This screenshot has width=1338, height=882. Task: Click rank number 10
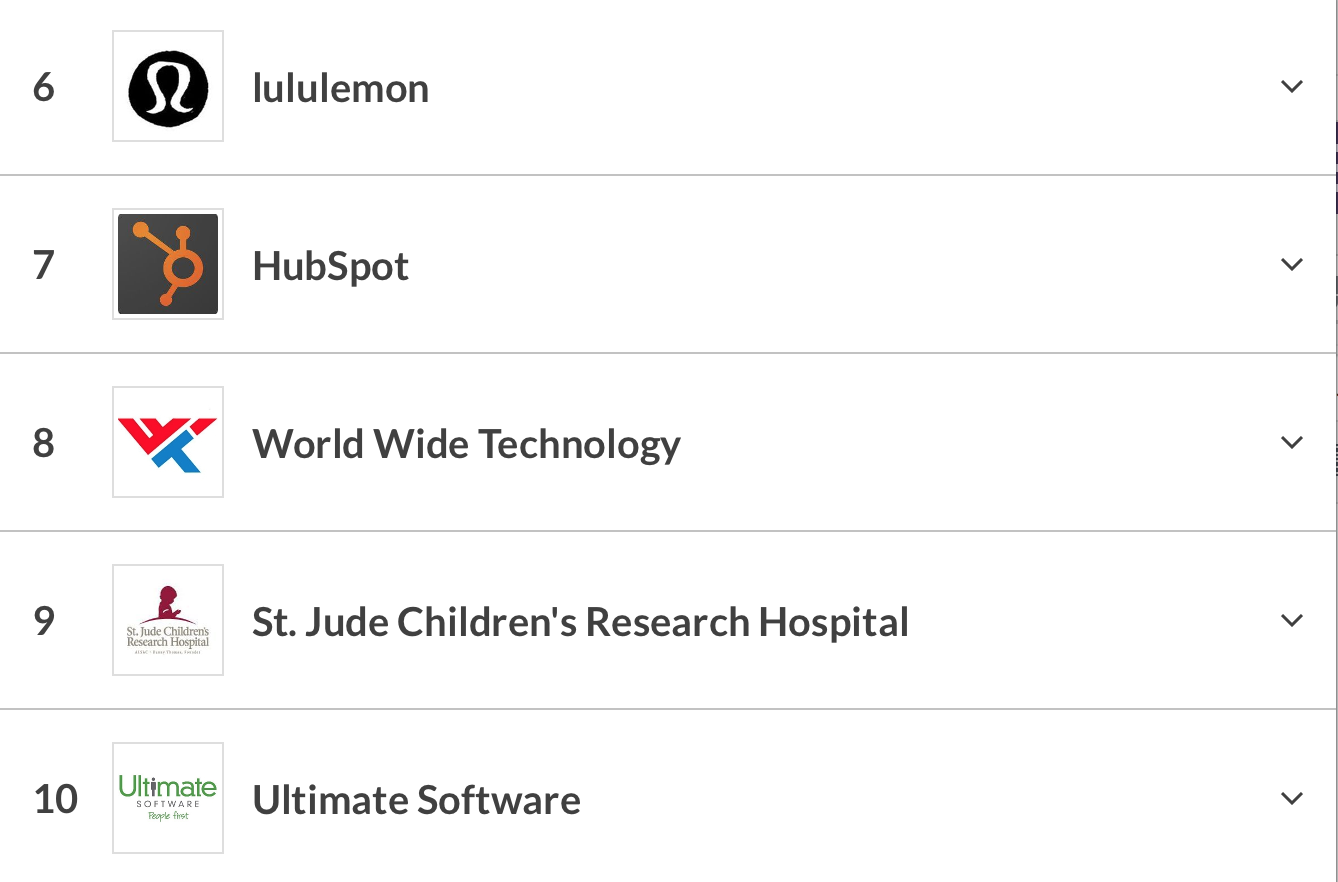click(56, 799)
